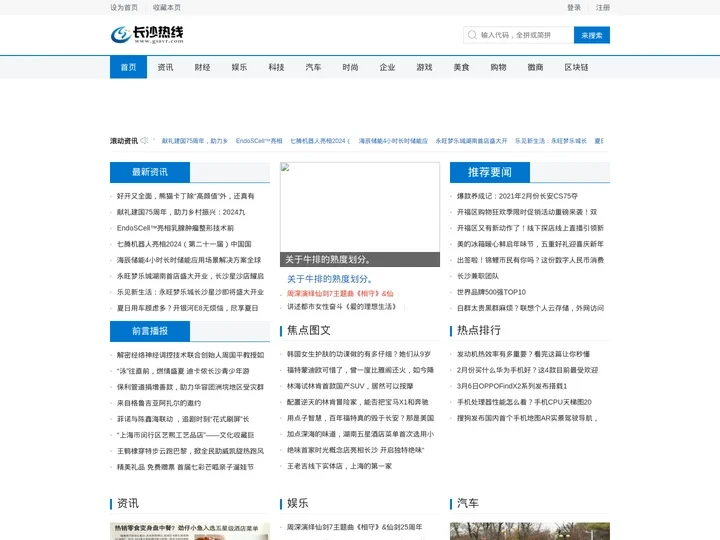Open red link 周深演绎仙剑7主题曲《相守》
Viewport: 720px width, 540px height.
(340, 293)
